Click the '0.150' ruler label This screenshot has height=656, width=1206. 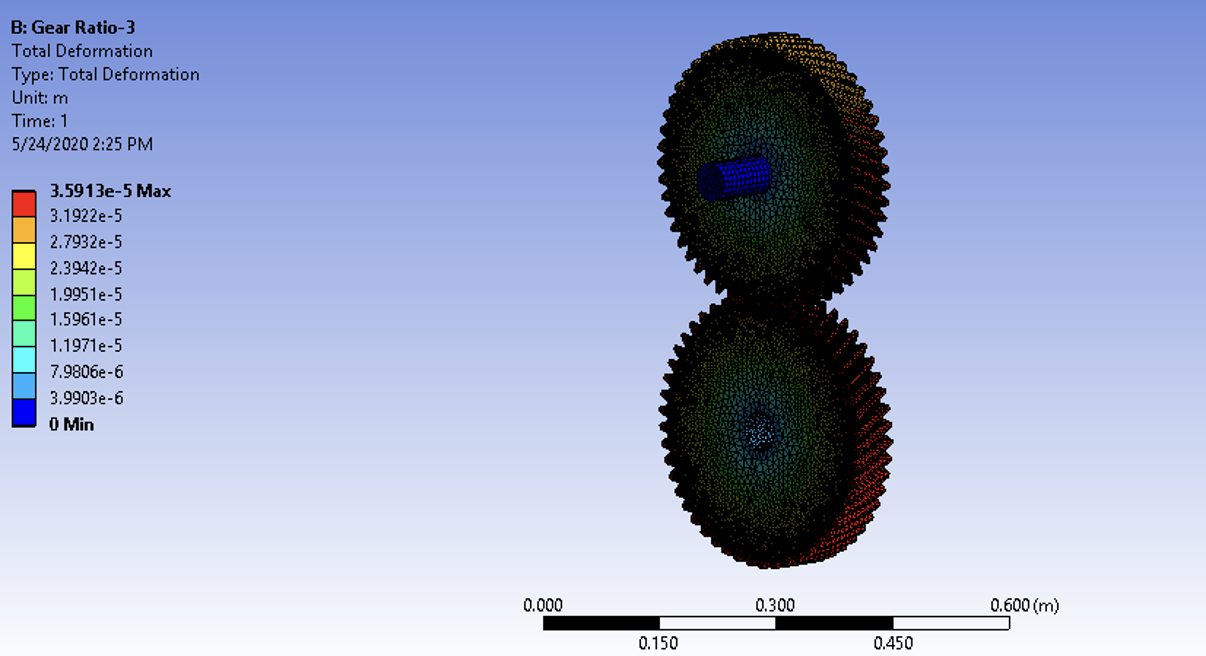(x=658, y=643)
